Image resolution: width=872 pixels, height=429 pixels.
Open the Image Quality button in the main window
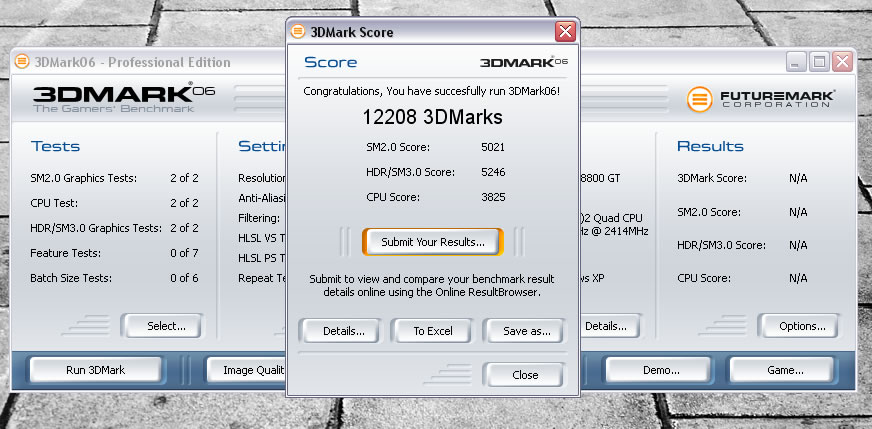247,370
